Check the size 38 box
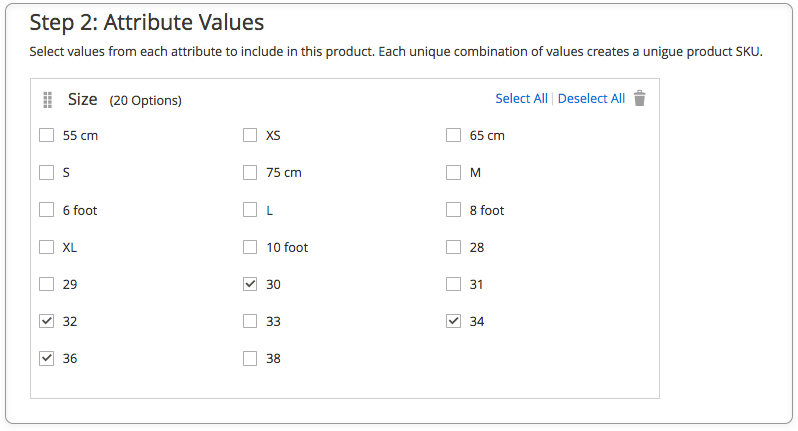 (x=250, y=358)
